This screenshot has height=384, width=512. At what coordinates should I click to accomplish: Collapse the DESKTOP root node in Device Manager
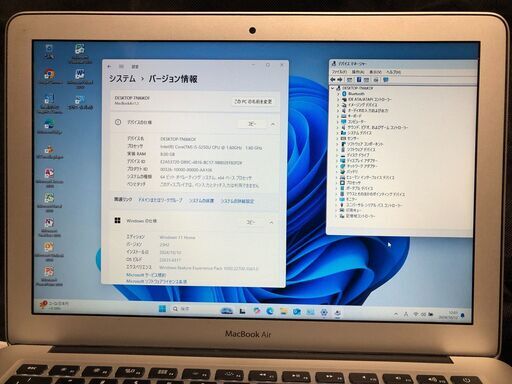pos(333,88)
